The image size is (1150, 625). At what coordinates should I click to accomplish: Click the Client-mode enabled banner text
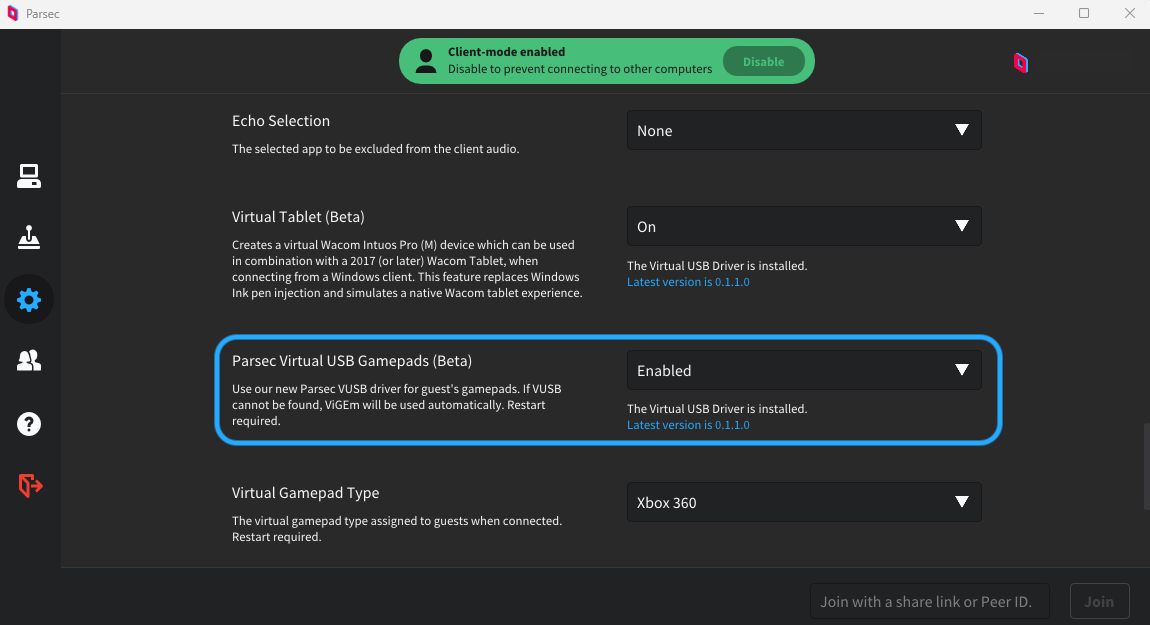click(507, 52)
